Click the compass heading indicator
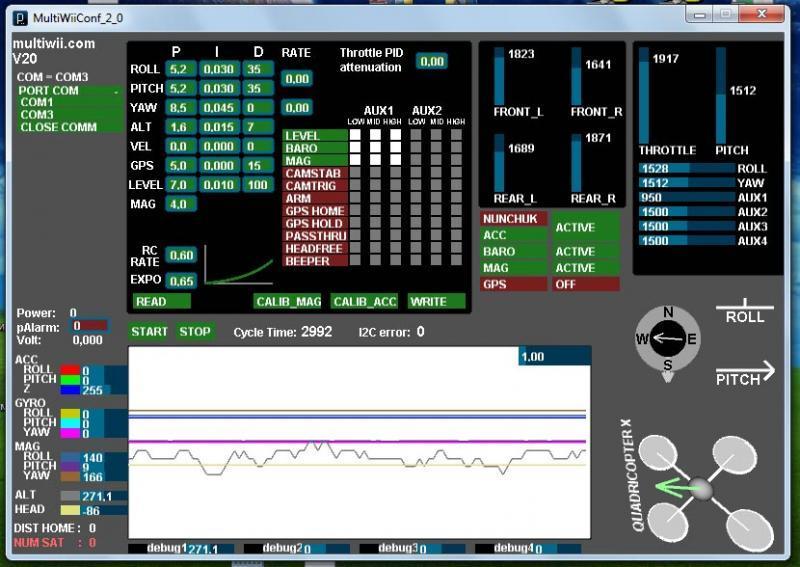 [x=668, y=340]
